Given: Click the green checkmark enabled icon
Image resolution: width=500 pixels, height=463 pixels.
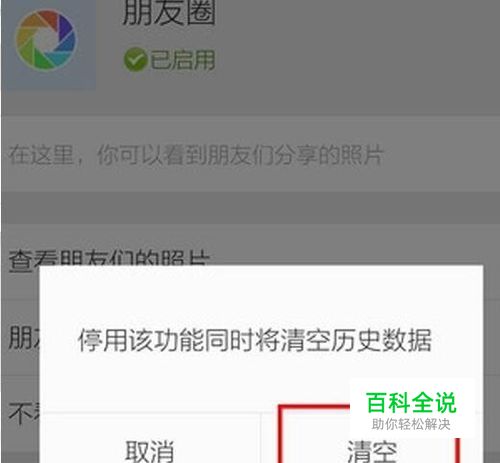Looking at the screenshot, I should click(135, 60).
